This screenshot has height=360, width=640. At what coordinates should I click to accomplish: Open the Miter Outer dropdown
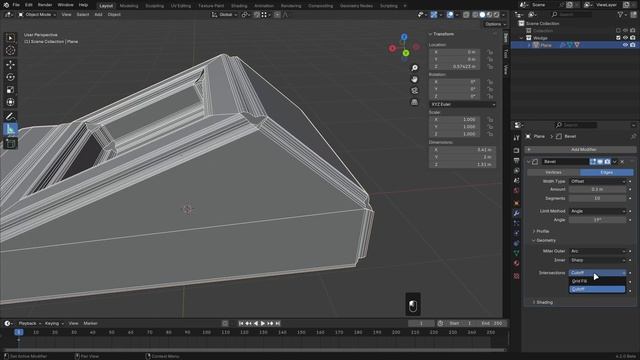[598, 251]
